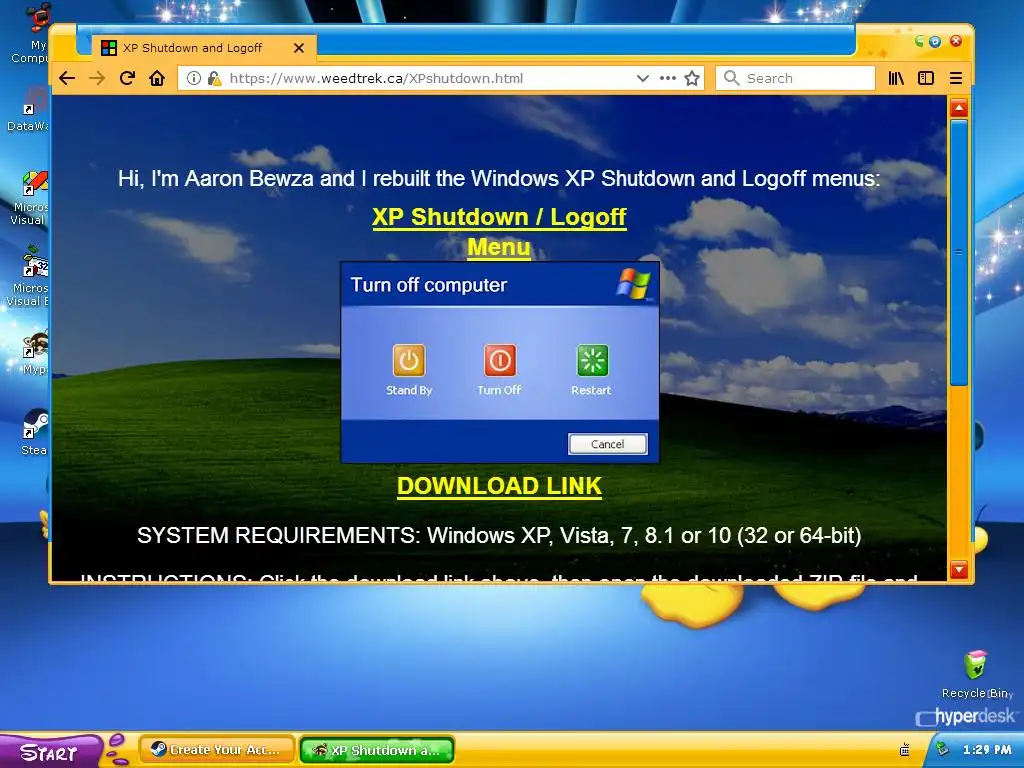
Task: Close the browser with the red X button
Action: coord(955,40)
